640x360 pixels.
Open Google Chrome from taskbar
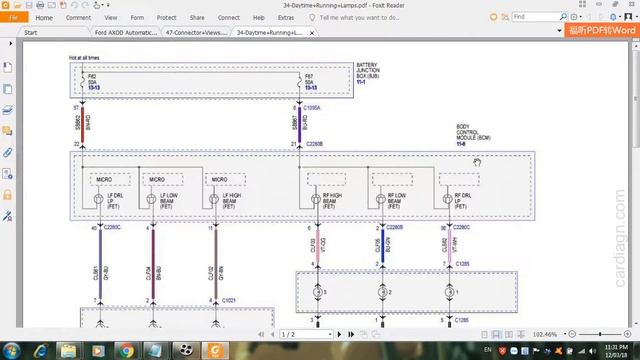[x=127, y=351]
